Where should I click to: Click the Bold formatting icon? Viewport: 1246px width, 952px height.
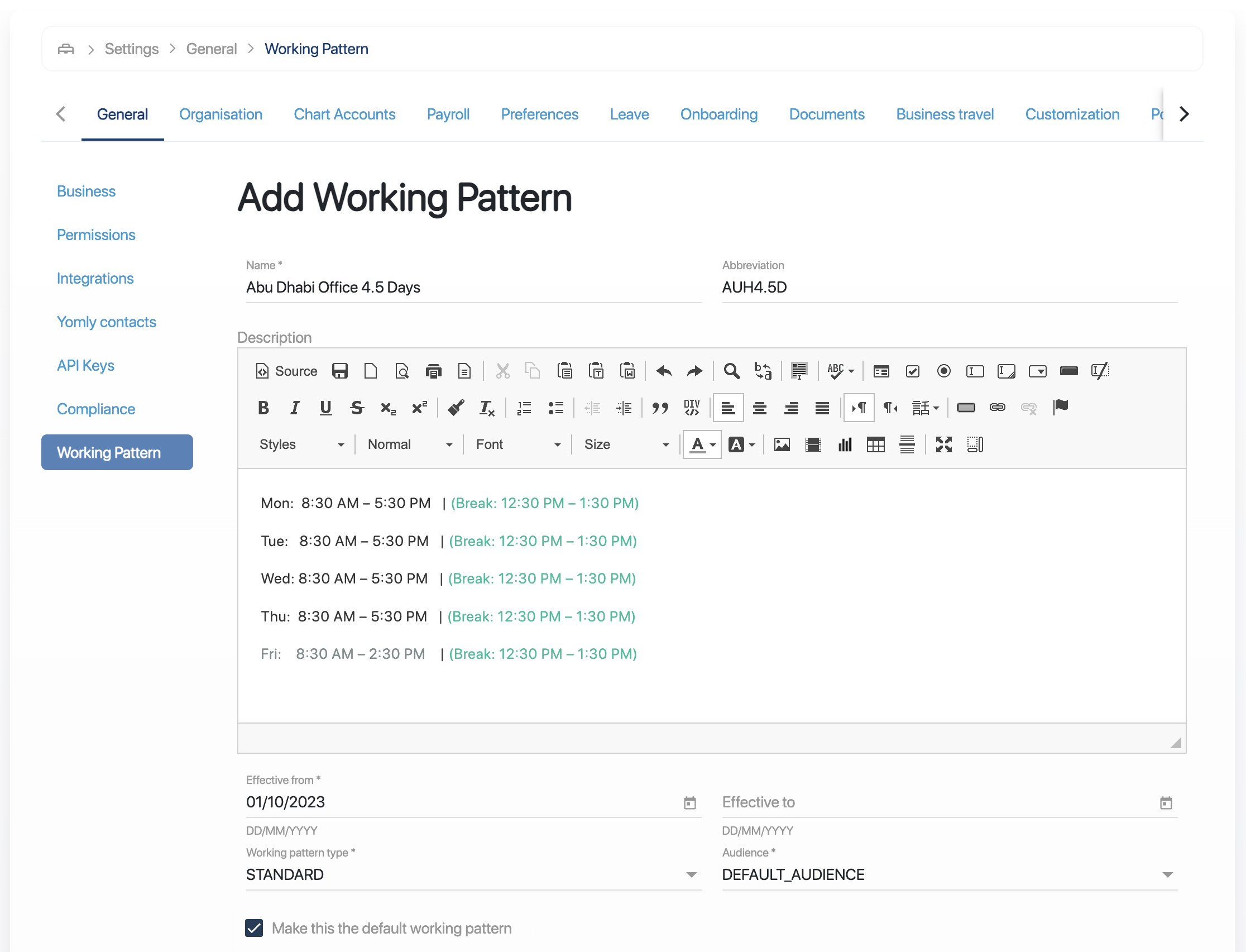[263, 408]
